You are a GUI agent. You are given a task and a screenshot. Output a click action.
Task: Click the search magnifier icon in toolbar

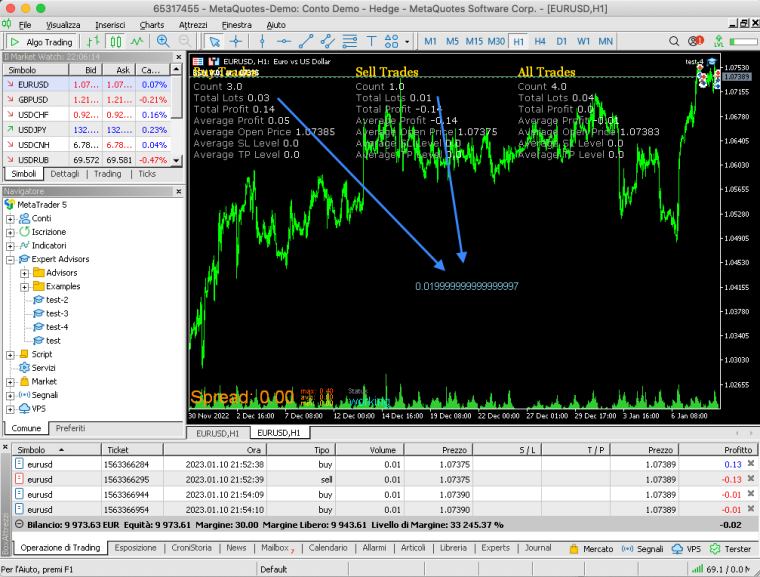(674, 41)
